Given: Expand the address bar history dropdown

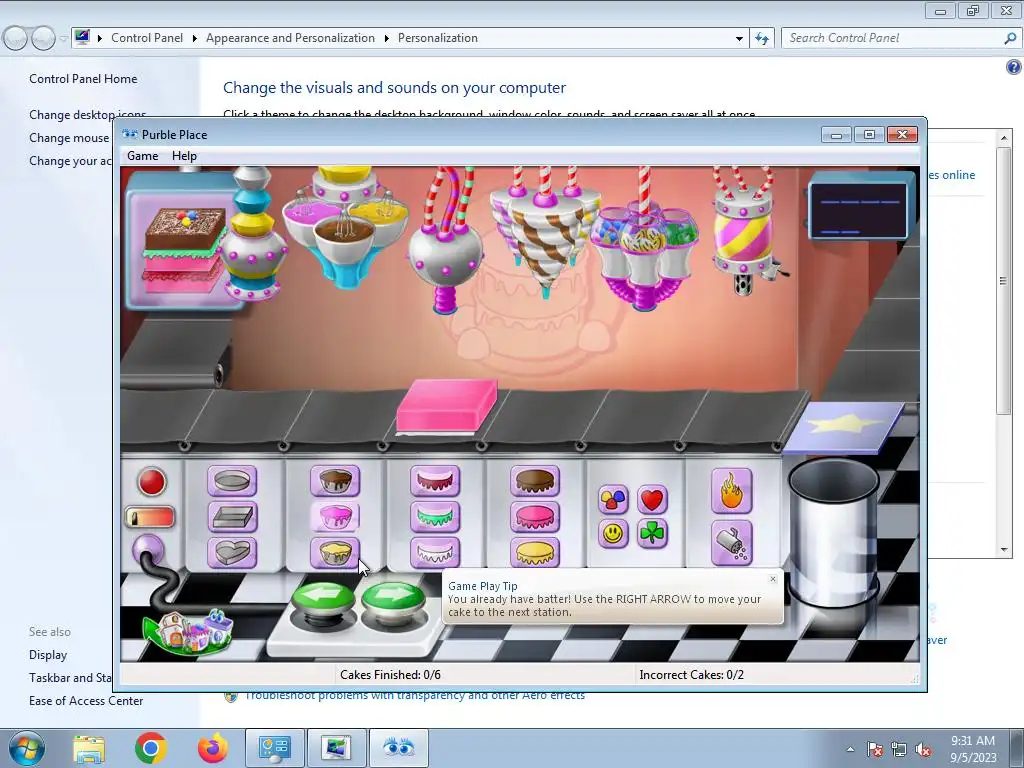Looking at the screenshot, I should (x=739, y=39).
